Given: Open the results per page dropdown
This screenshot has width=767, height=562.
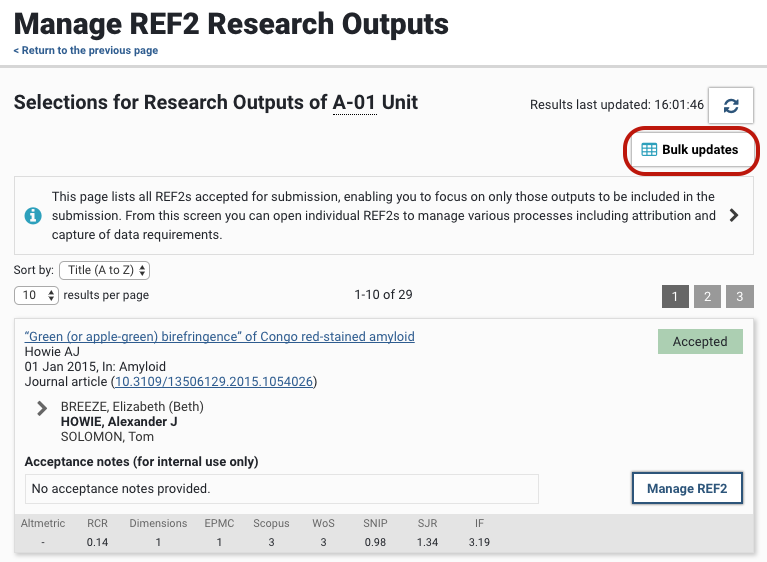Looking at the screenshot, I should tap(36, 295).
